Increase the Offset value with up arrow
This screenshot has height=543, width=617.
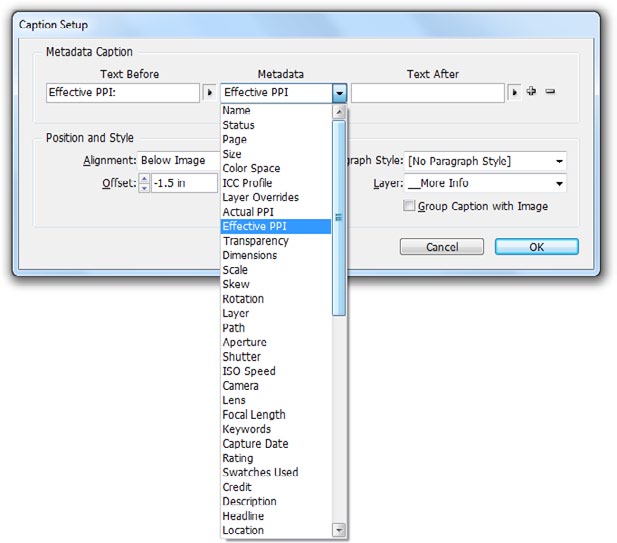point(144,179)
